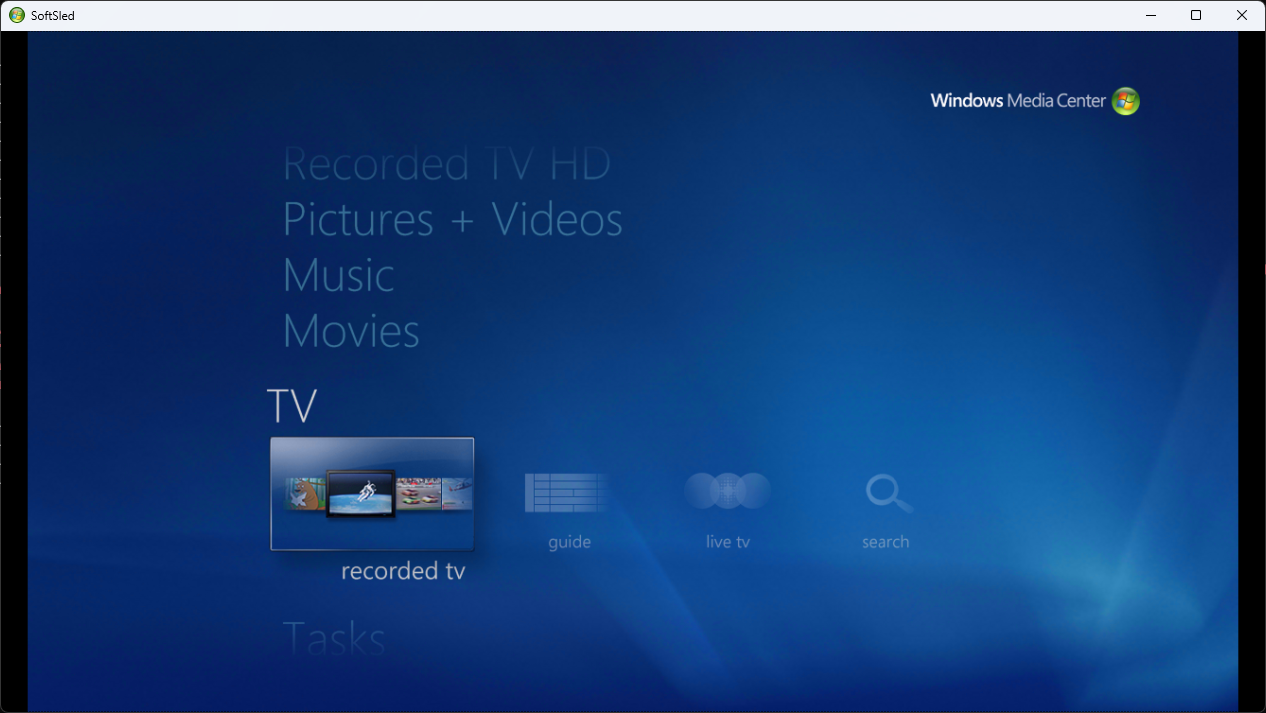Close the SoftSled window
Viewport: 1266px width, 713px height.
1242,15
